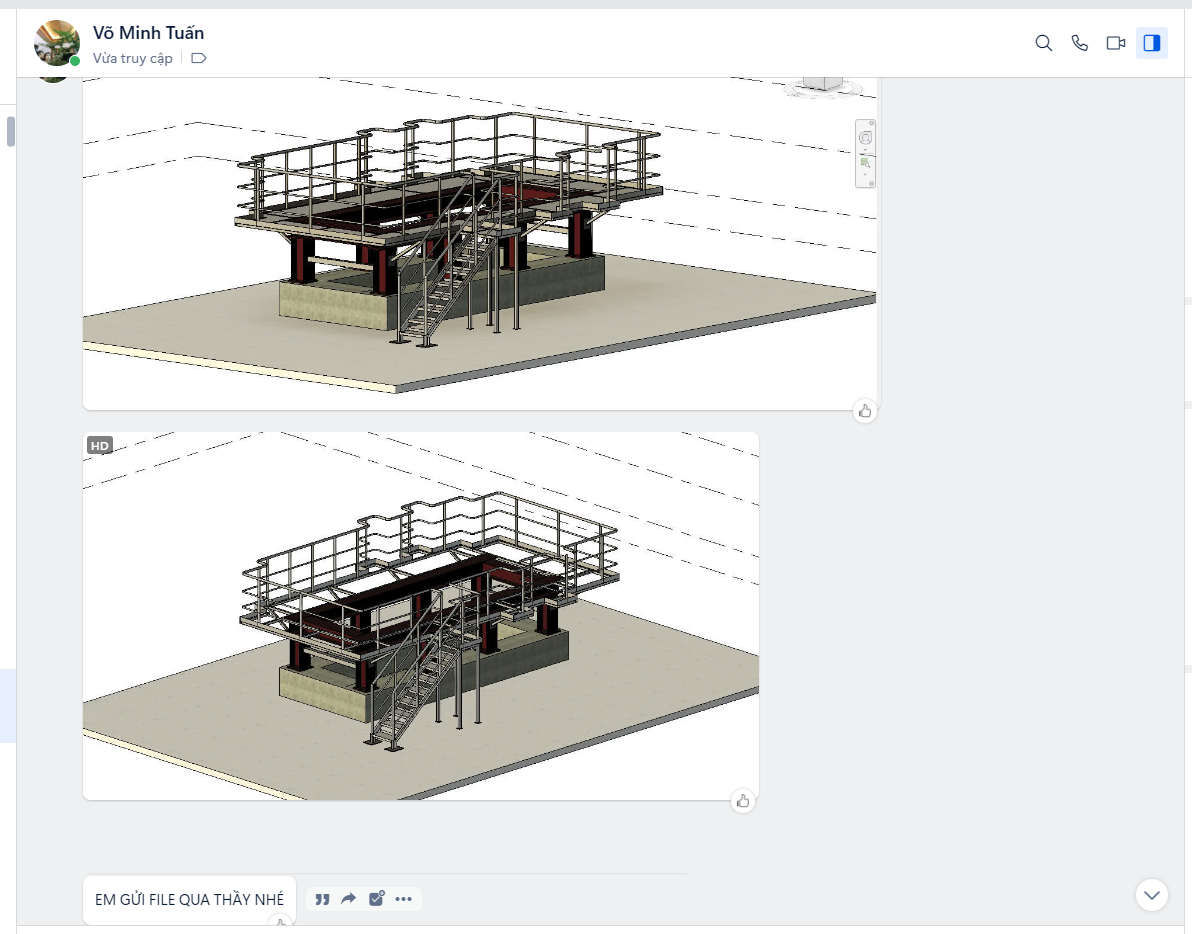Start a voice call with Võ Minh Tuấn

[x=1079, y=43]
